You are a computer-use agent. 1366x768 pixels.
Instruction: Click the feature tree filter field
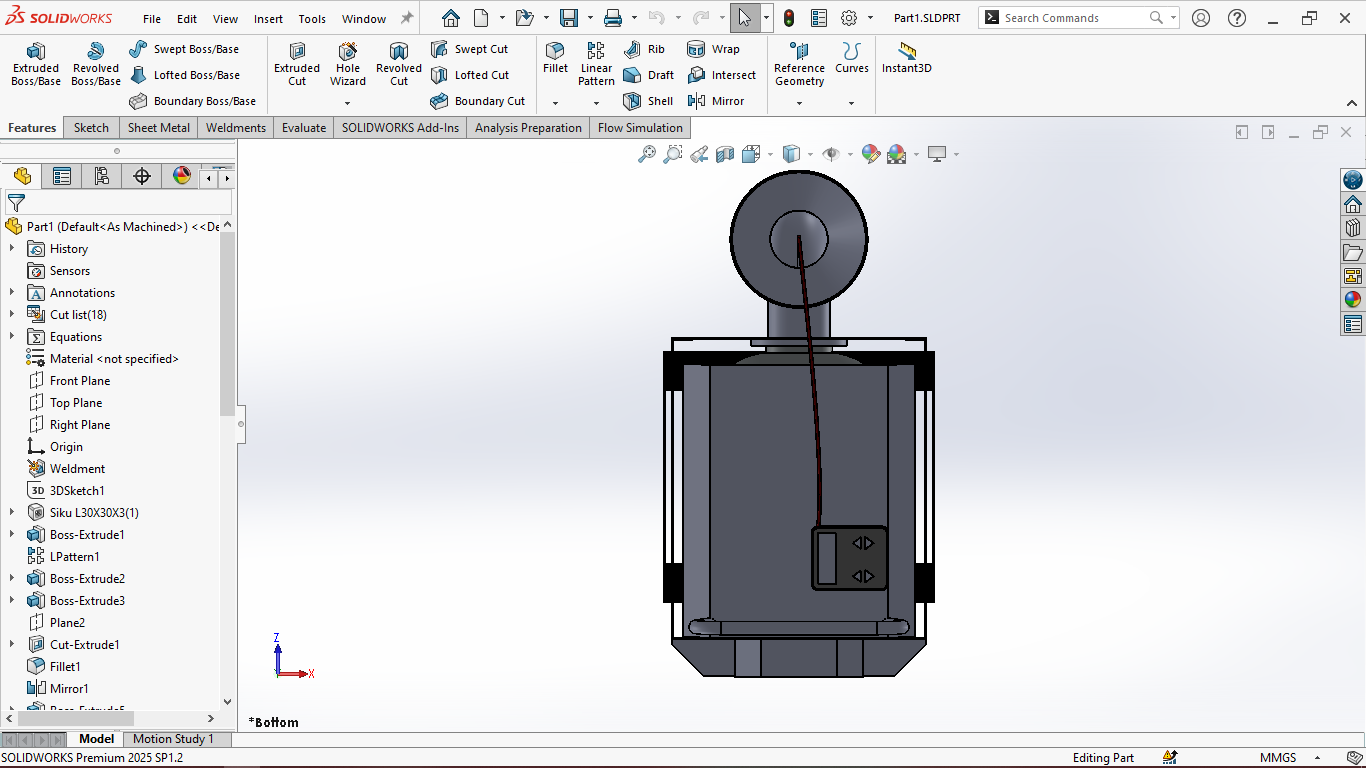[118, 203]
